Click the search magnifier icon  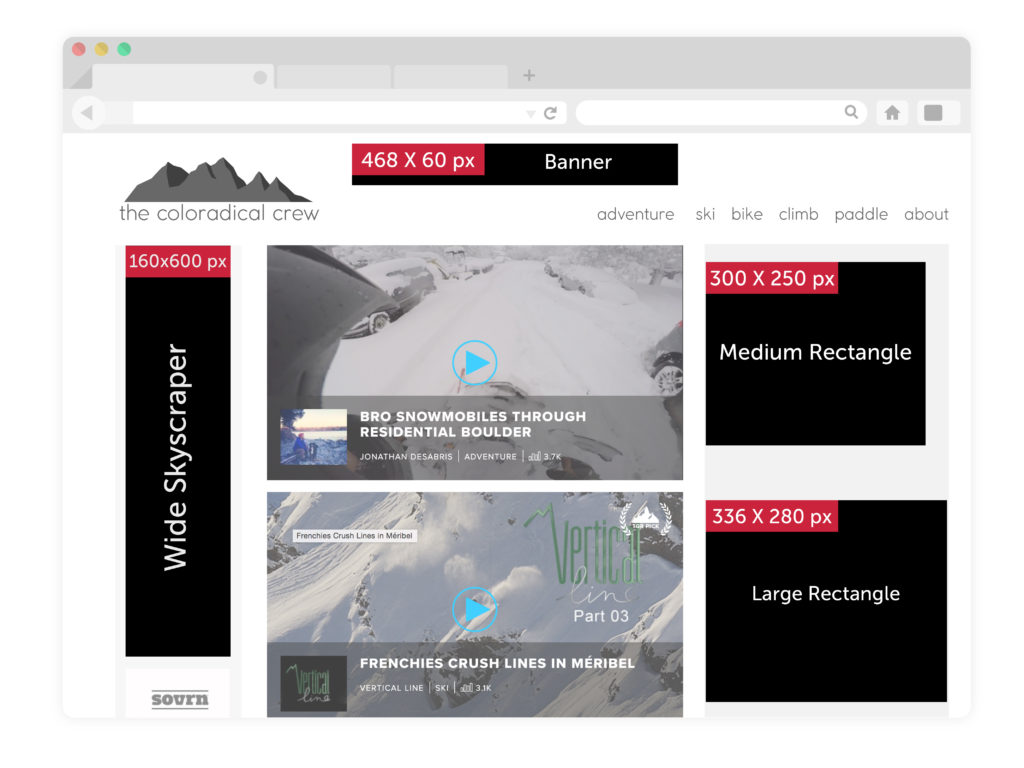pos(851,112)
